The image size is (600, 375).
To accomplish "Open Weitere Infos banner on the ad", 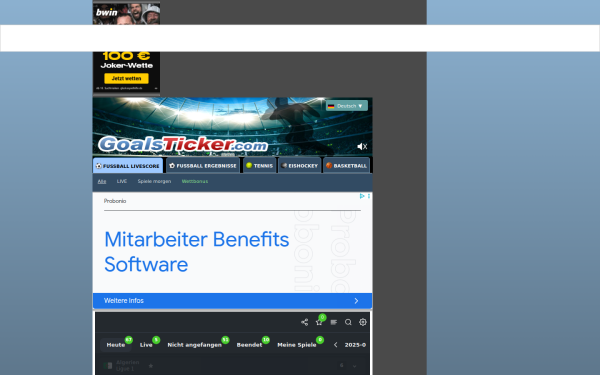I will [x=232, y=301].
